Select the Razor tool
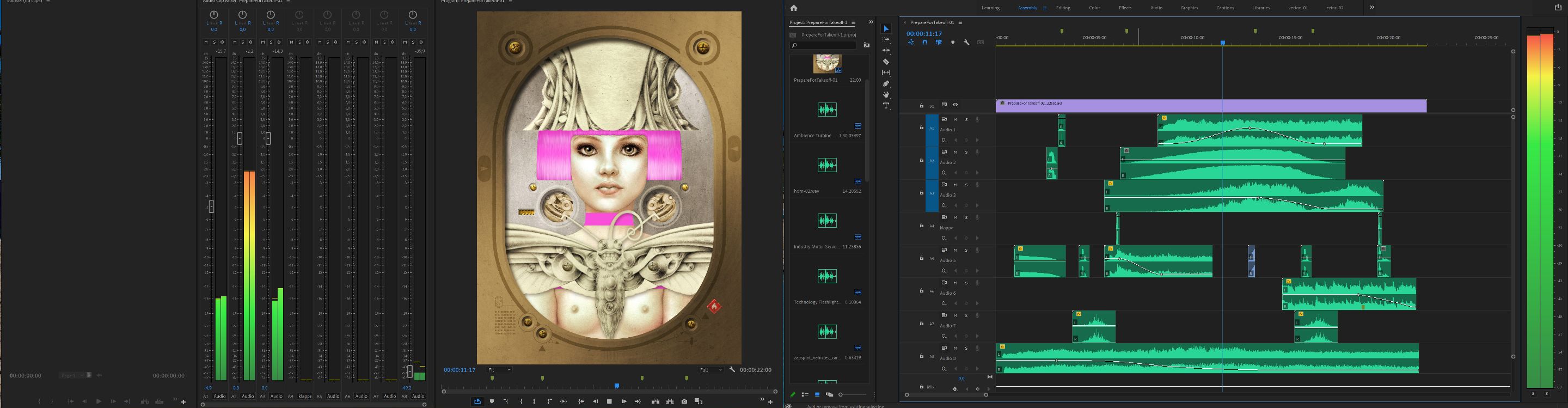 [x=886, y=62]
